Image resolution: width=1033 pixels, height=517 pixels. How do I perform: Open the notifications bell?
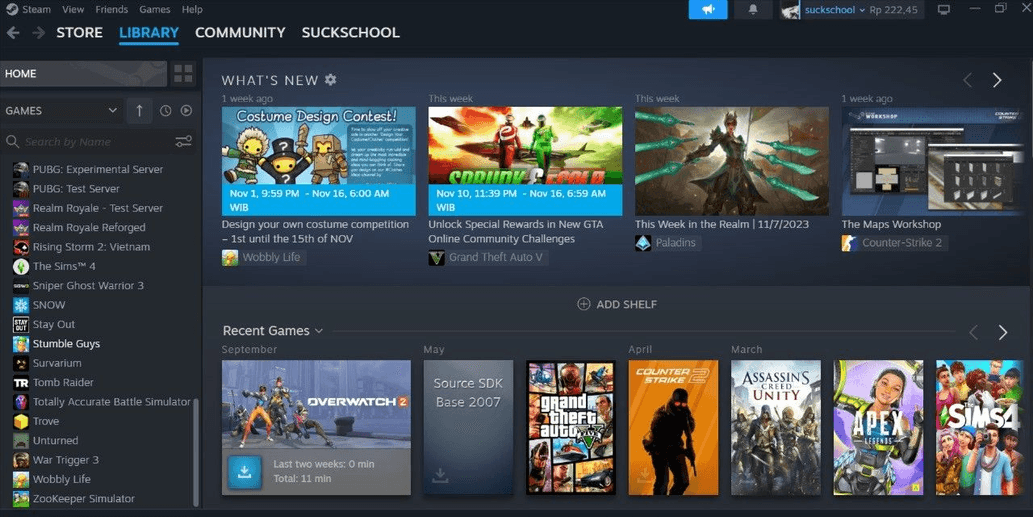point(753,9)
